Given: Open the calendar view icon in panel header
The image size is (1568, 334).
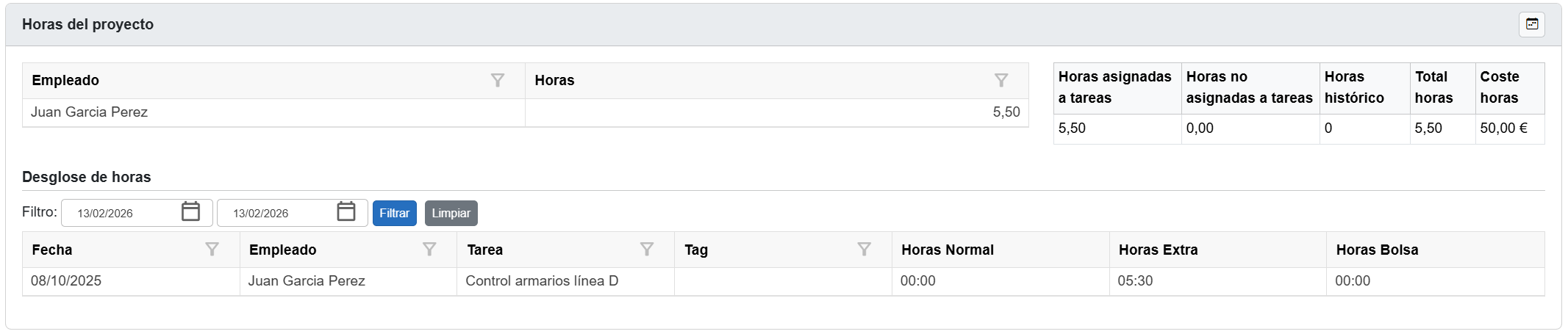Looking at the screenshot, I should [x=1531, y=24].
